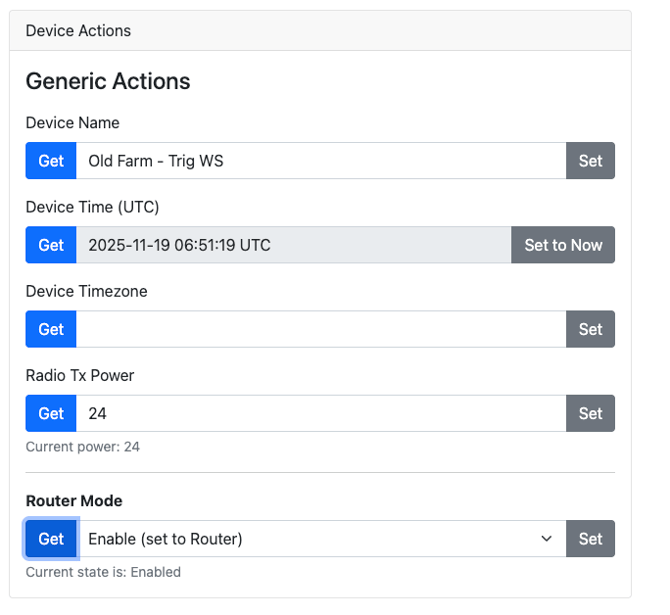Get the Device Timezone value
Screen dimensions: 670x615
point(51,329)
